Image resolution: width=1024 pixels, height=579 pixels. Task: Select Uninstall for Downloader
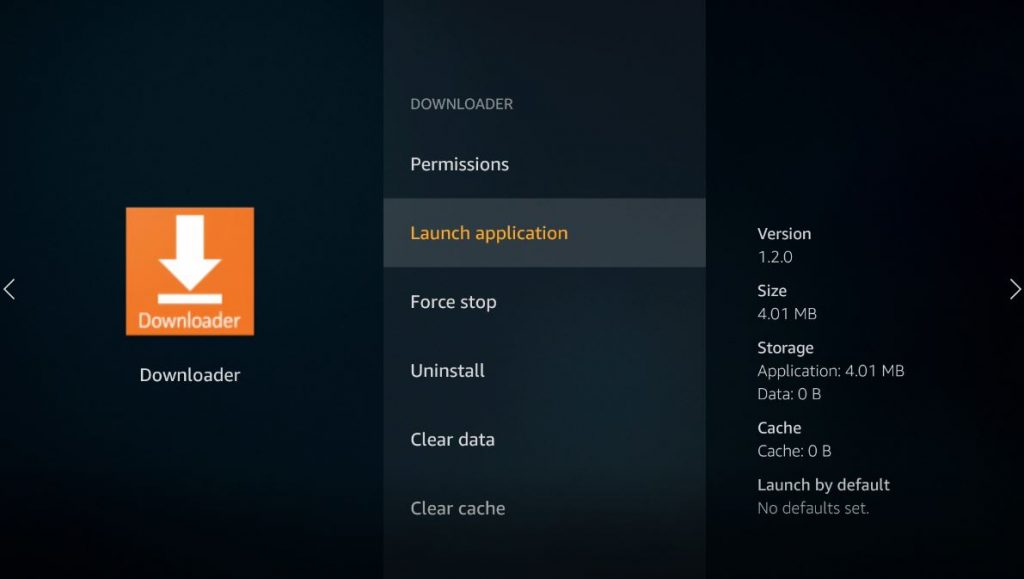coord(545,370)
